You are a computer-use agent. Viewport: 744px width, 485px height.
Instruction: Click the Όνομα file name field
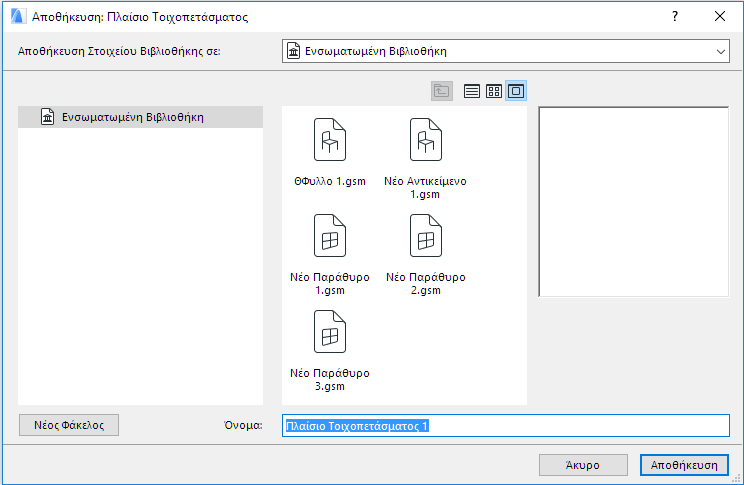[506, 426]
